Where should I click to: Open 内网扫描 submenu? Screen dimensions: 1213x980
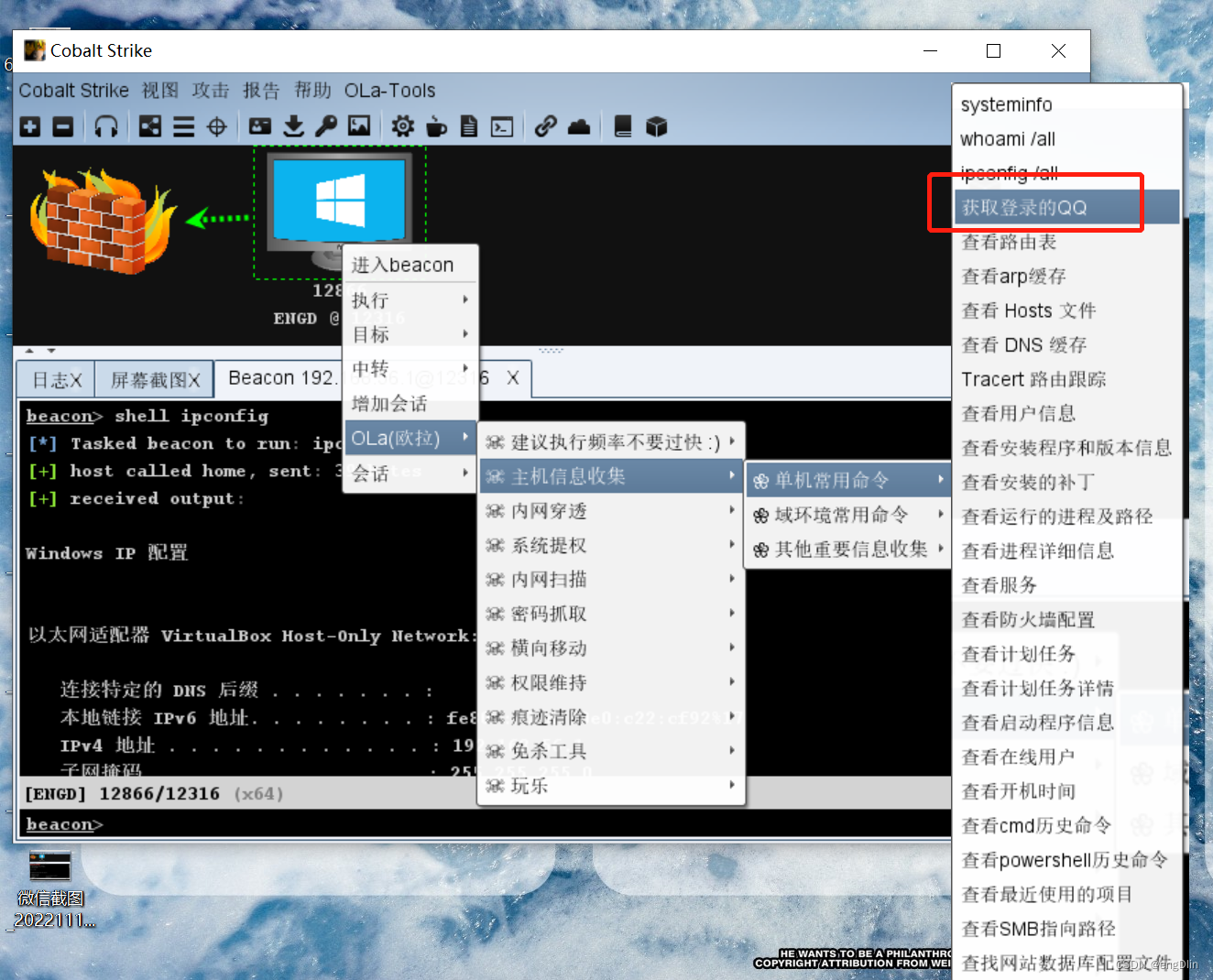[x=611, y=579]
